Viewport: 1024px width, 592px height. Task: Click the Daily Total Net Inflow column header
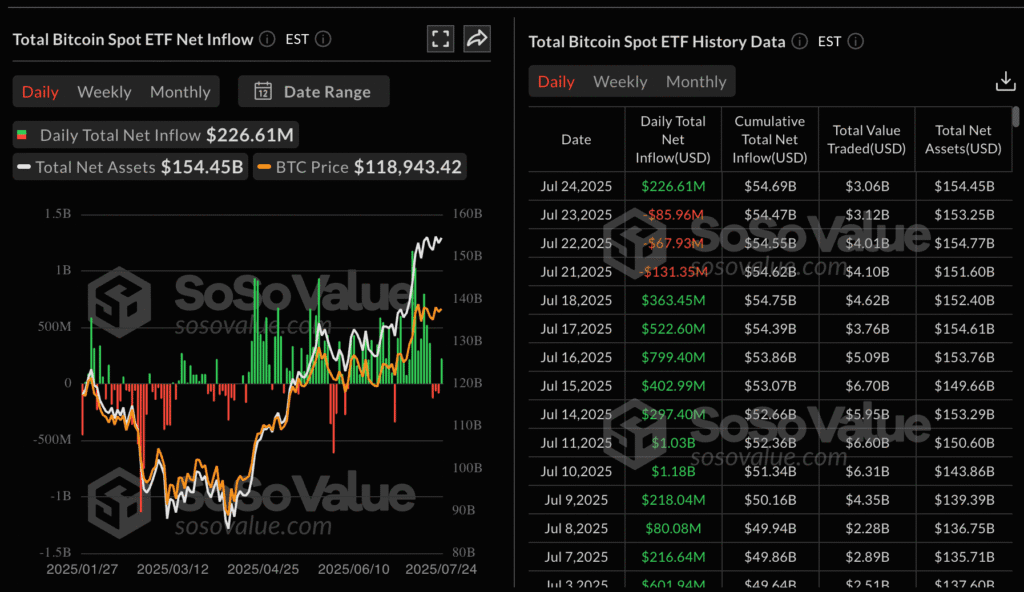[673, 139]
